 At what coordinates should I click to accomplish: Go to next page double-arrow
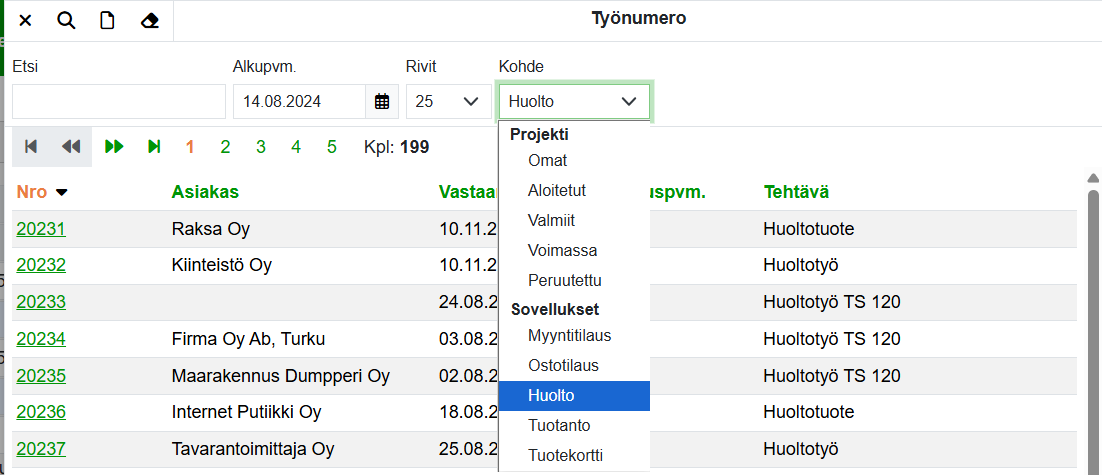point(114,147)
